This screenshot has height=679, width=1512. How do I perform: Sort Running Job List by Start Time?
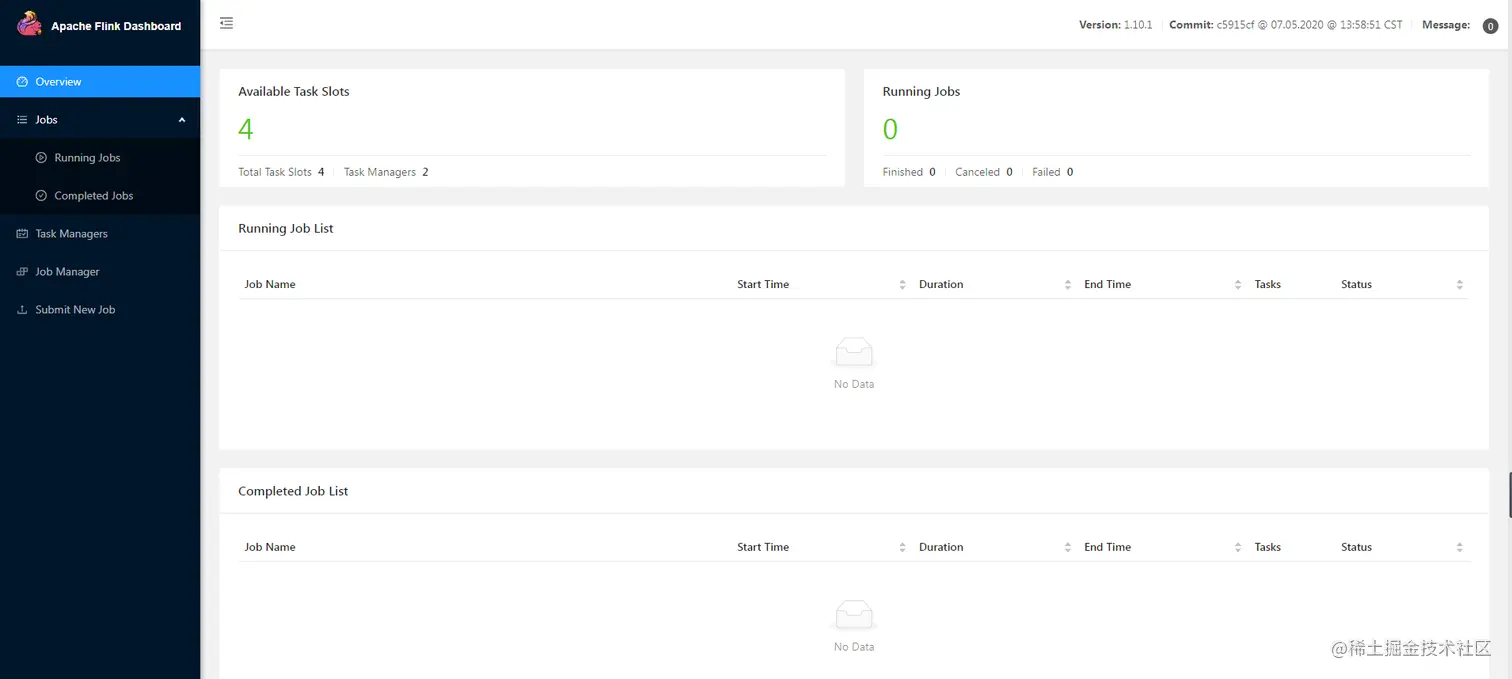click(x=902, y=285)
